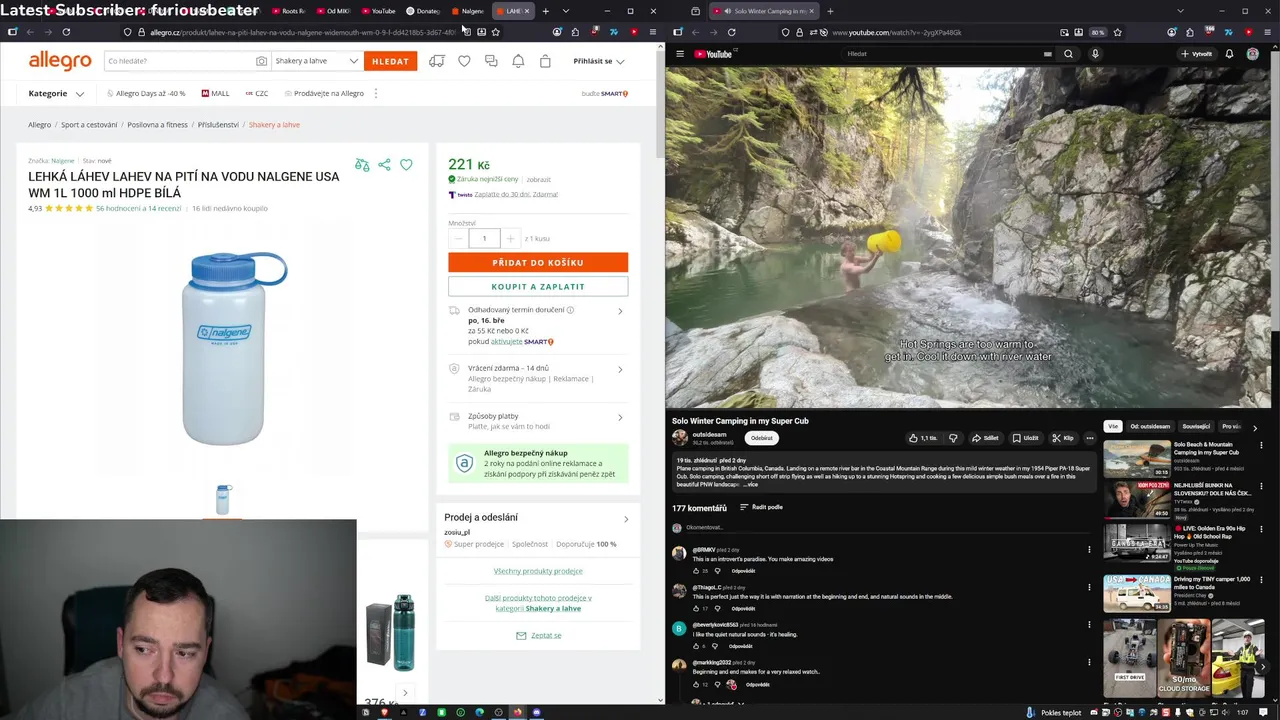The height and width of the screenshot is (720, 1280).
Task: Click Allegro Co hledáte search field
Action: pos(178,61)
